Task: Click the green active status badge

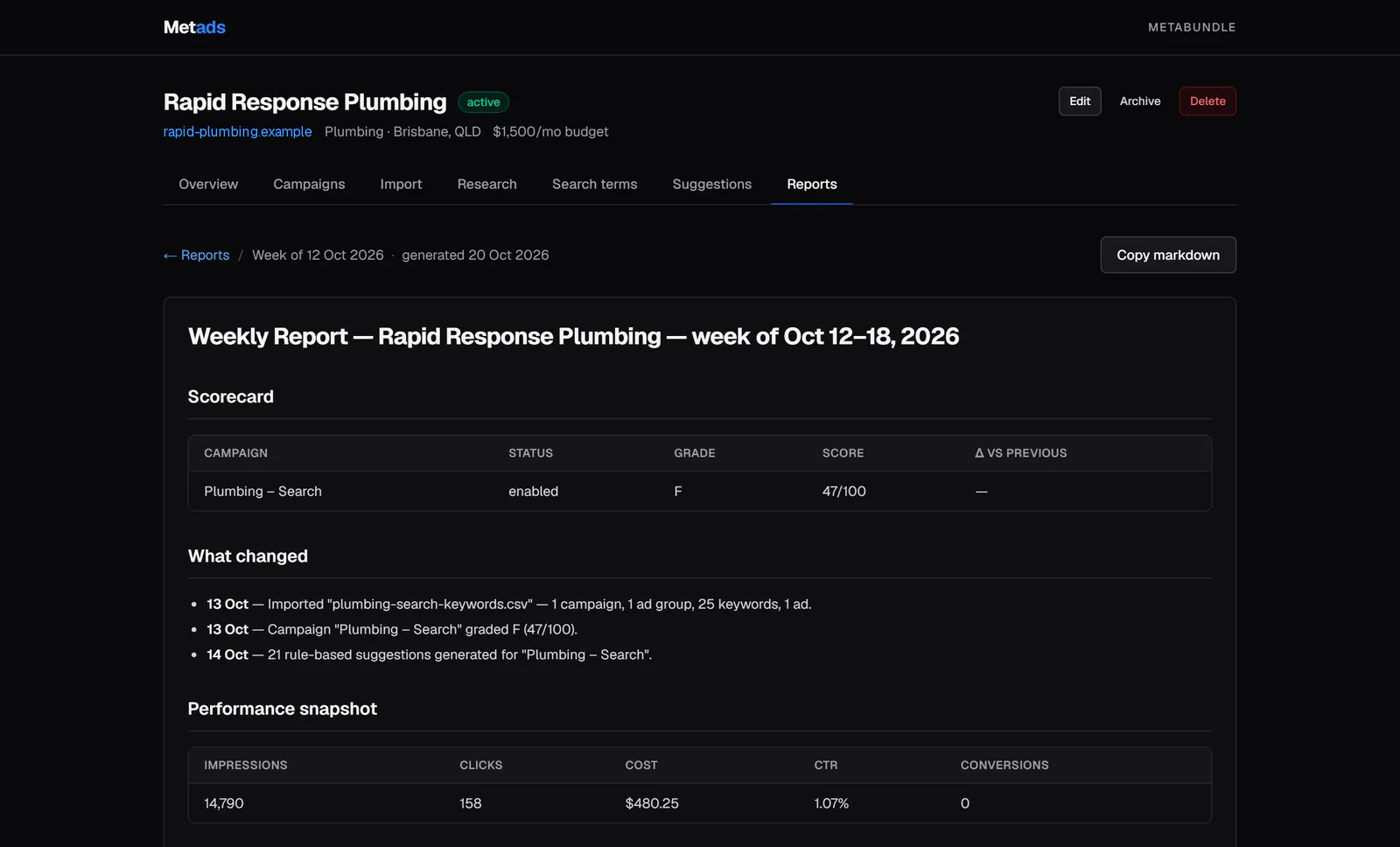Action: point(483,102)
